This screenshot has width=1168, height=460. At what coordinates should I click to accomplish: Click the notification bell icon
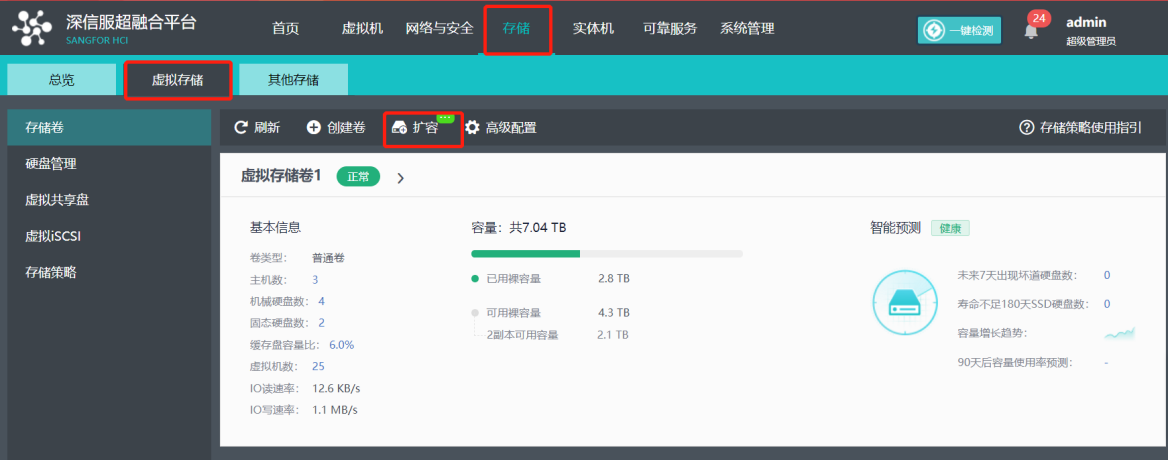coord(1031,31)
